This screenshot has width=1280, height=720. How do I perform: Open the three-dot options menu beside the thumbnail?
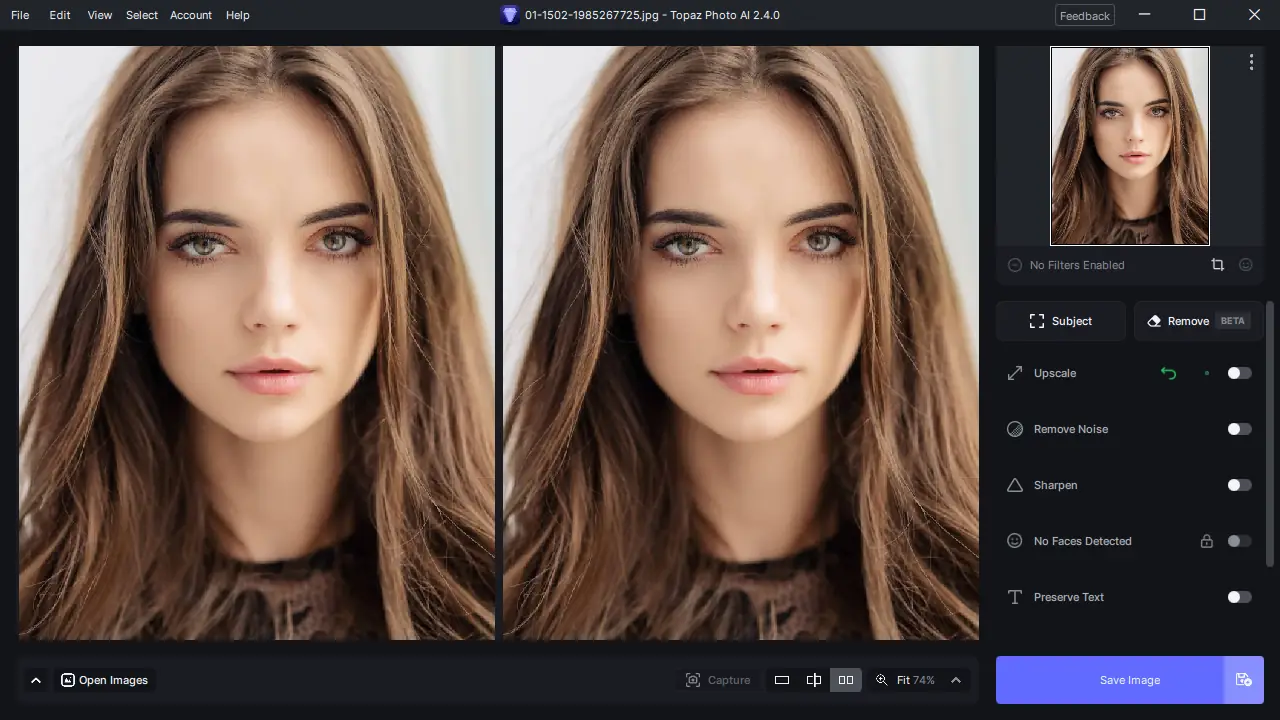tap(1251, 62)
